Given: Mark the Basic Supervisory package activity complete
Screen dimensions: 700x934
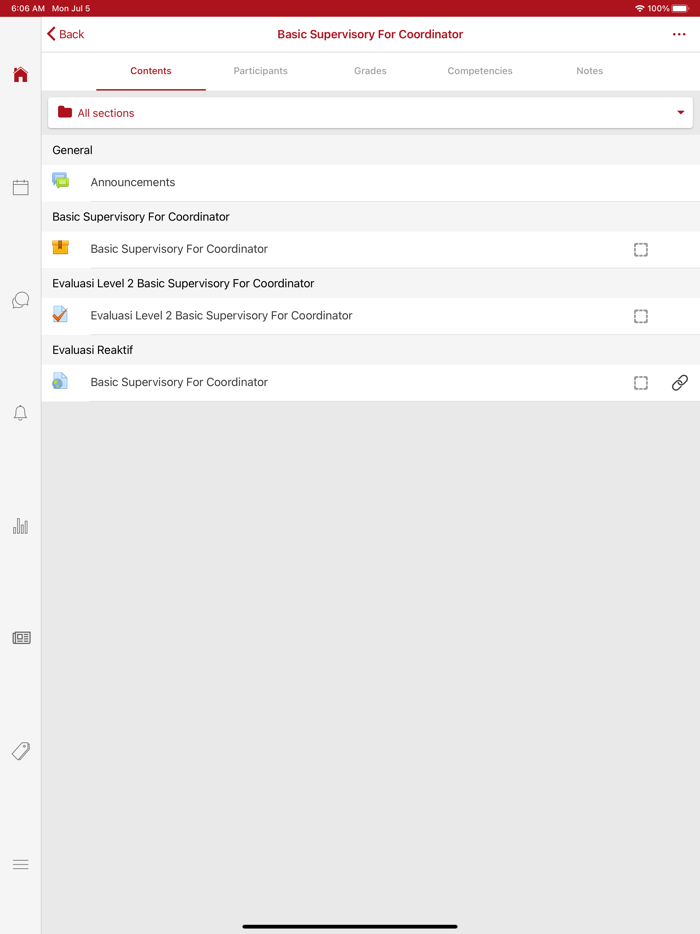Looking at the screenshot, I should click(x=641, y=250).
